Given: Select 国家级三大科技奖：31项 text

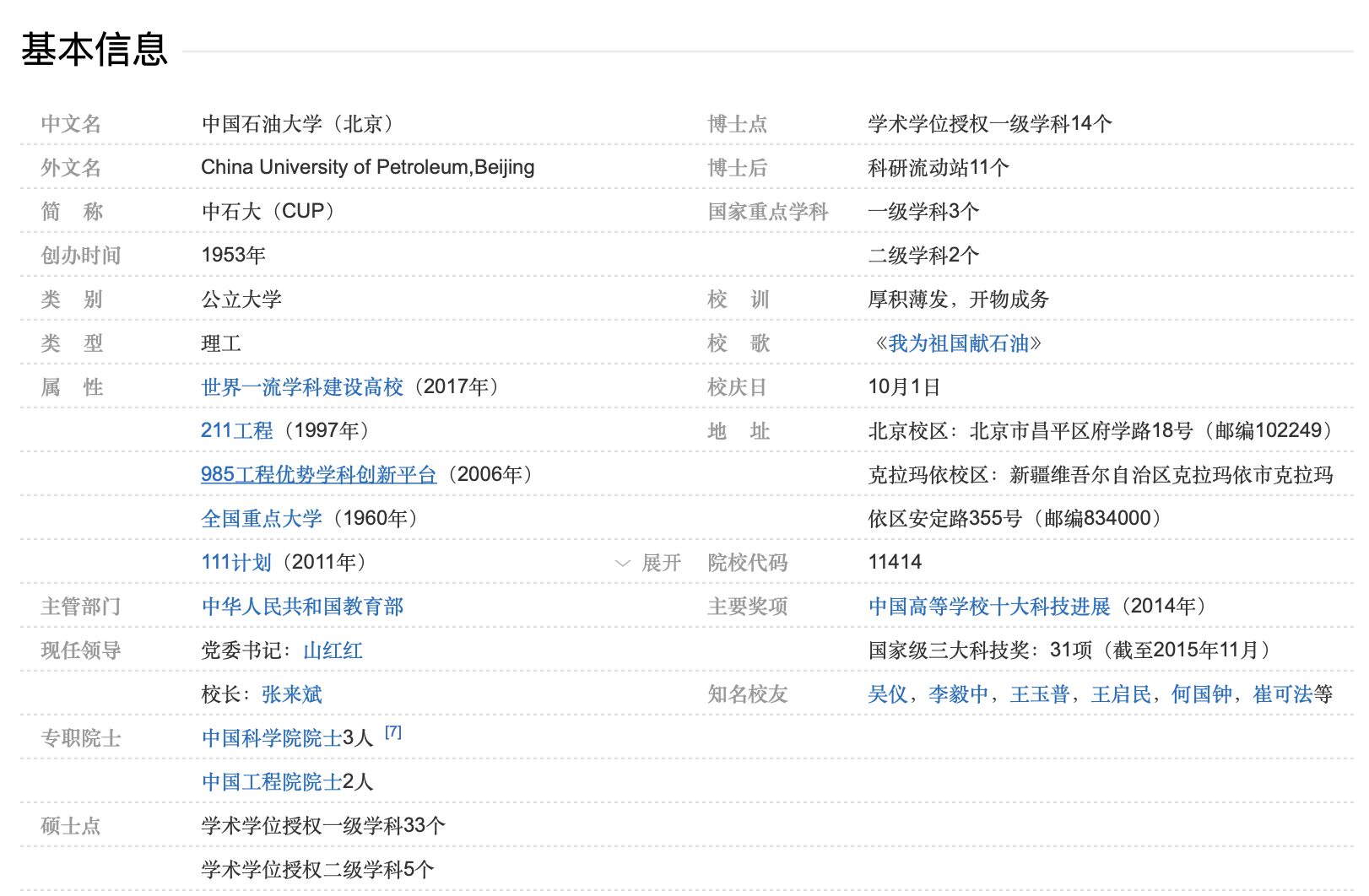Looking at the screenshot, I should pos(981,650).
